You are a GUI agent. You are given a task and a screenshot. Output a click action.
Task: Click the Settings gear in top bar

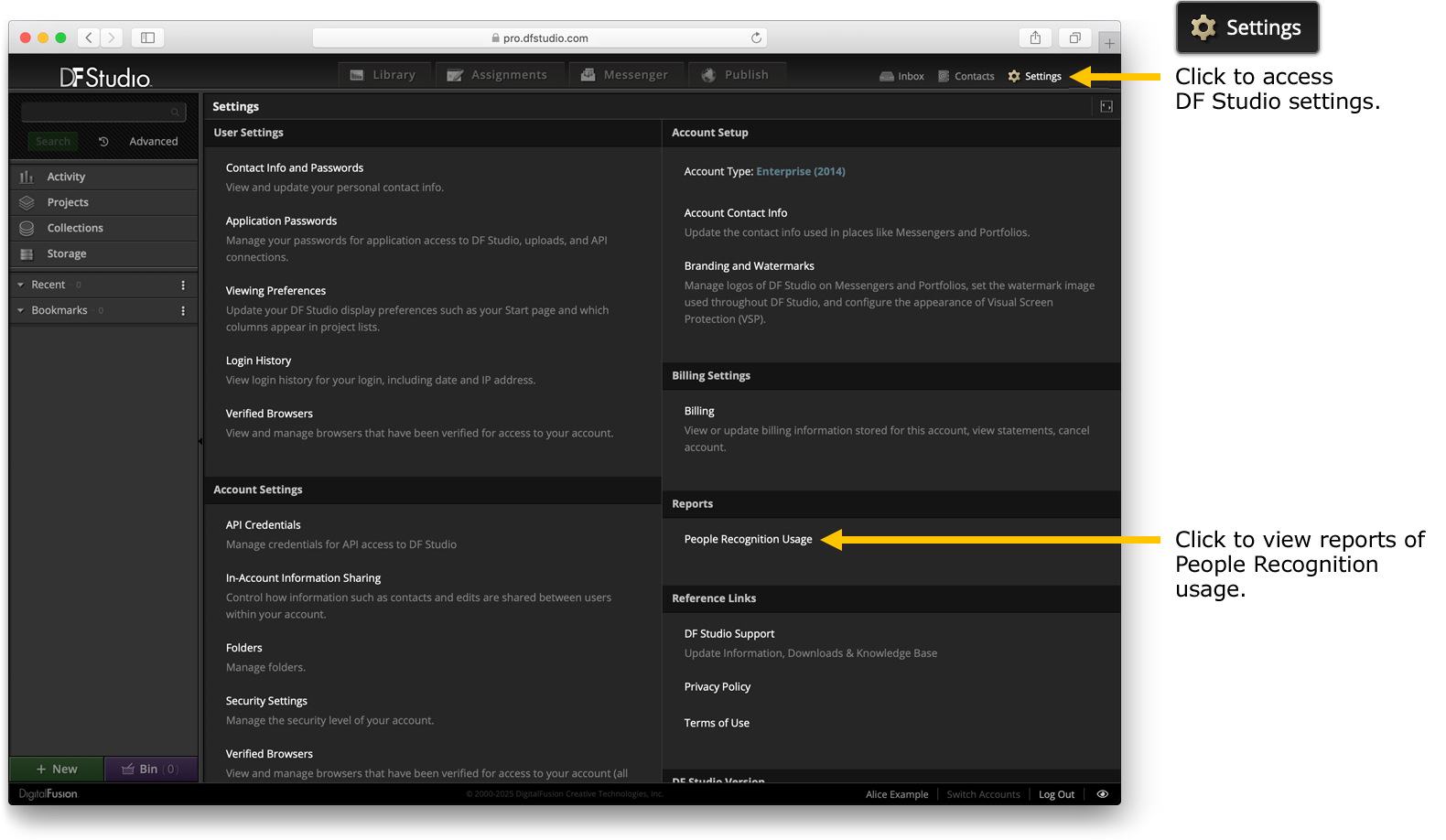click(x=1034, y=77)
